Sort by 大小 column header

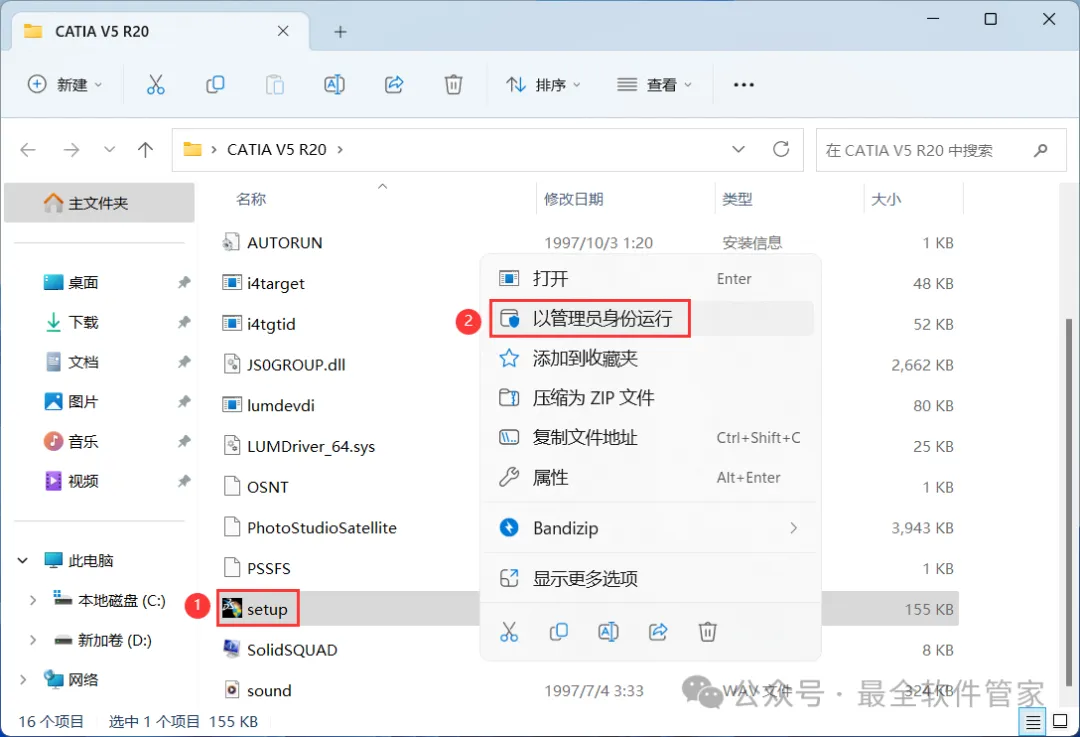tap(885, 199)
